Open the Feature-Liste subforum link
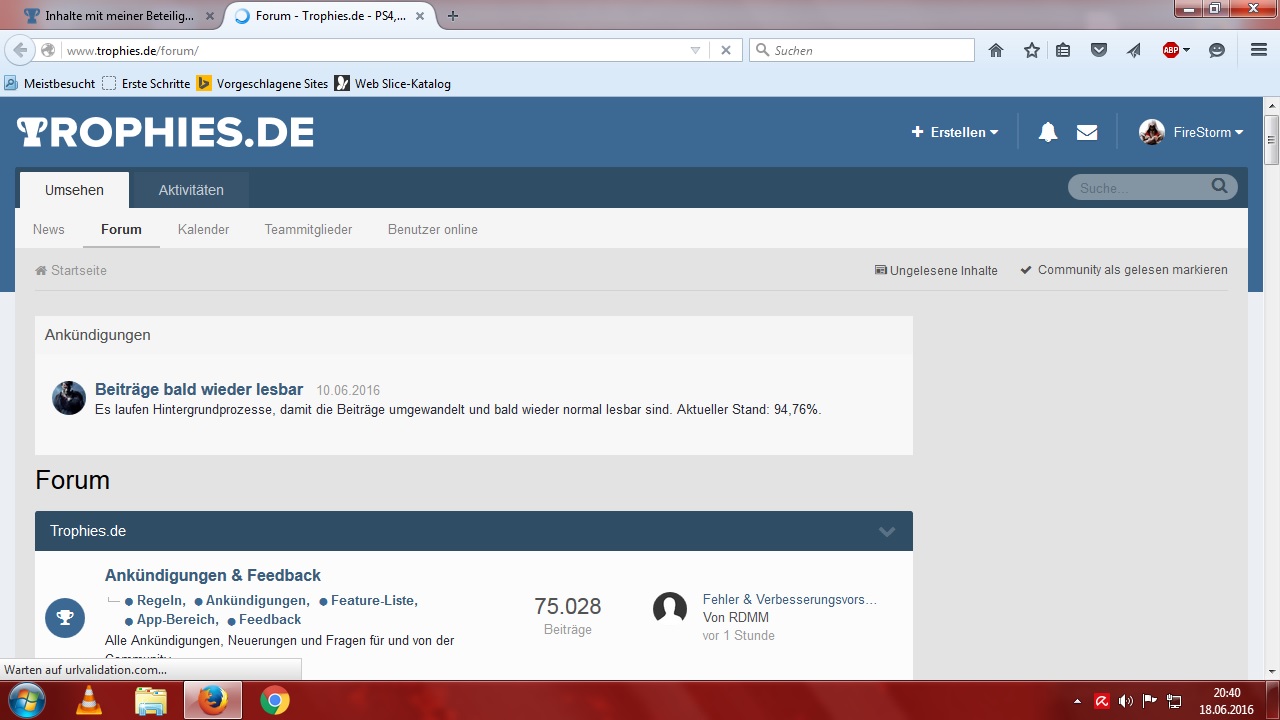The height and width of the screenshot is (720, 1280). [372, 600]
